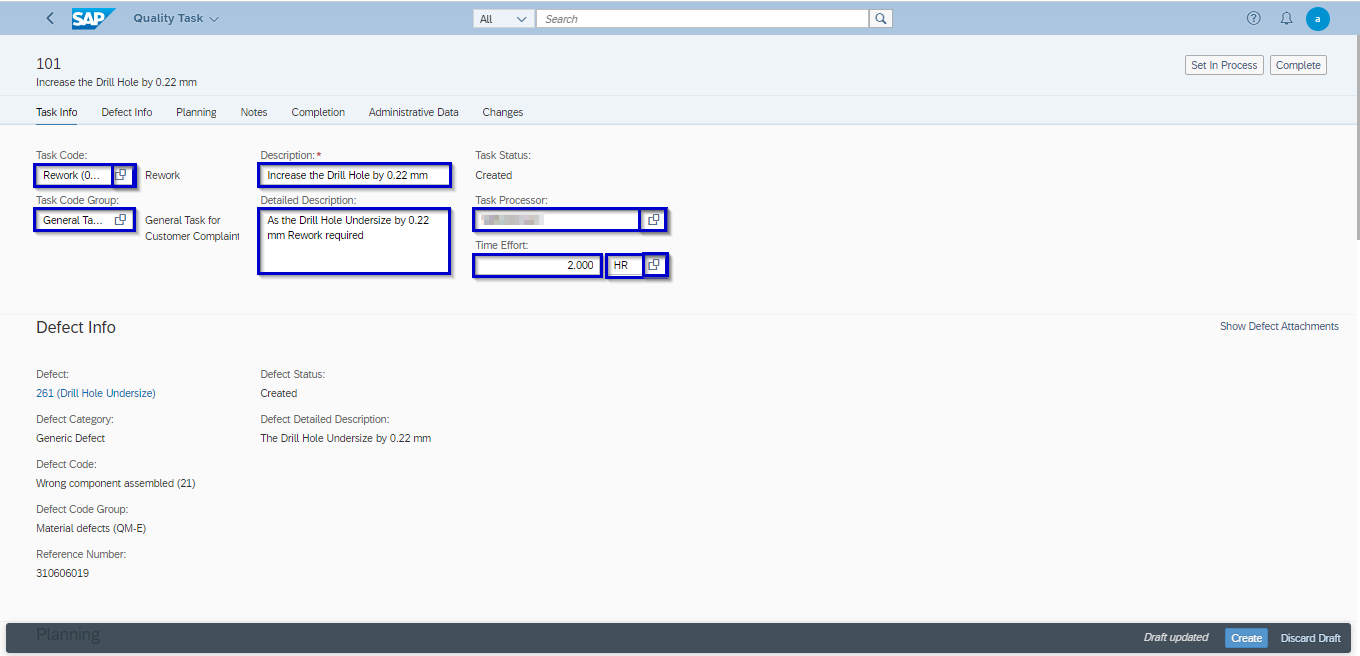Image resolution: width=1360 pixels, height=656 pixels.
Task: Open the All search scope dropdown
Action: click(503, 19)
